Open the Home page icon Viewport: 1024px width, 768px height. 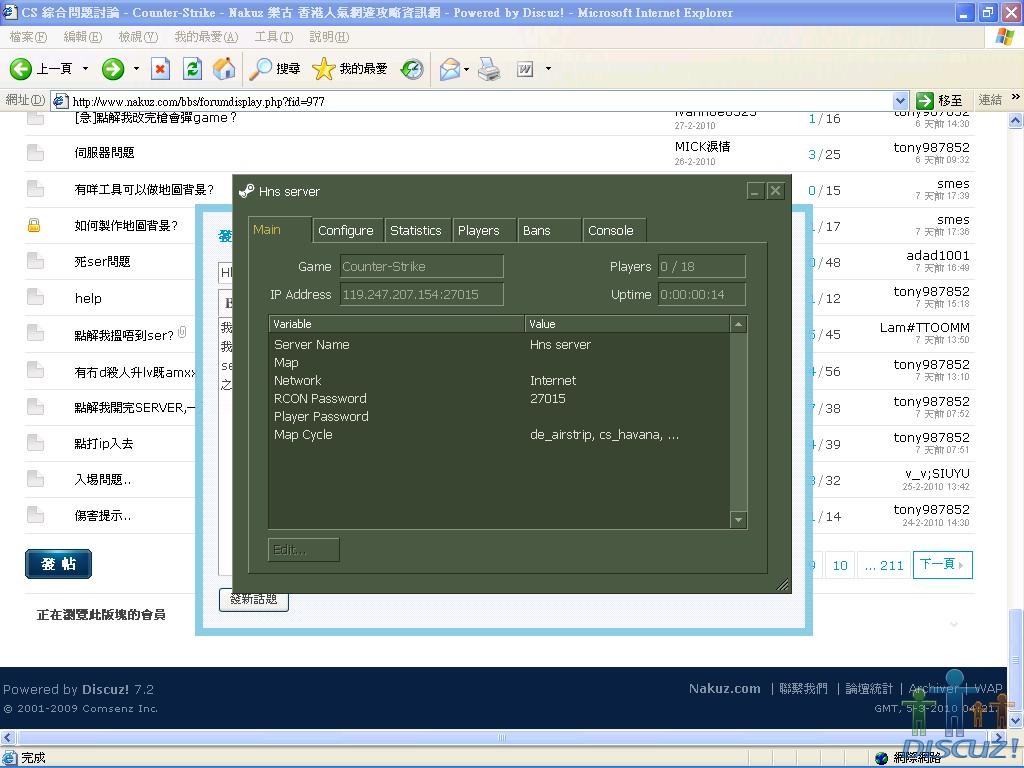click(224, 69)
